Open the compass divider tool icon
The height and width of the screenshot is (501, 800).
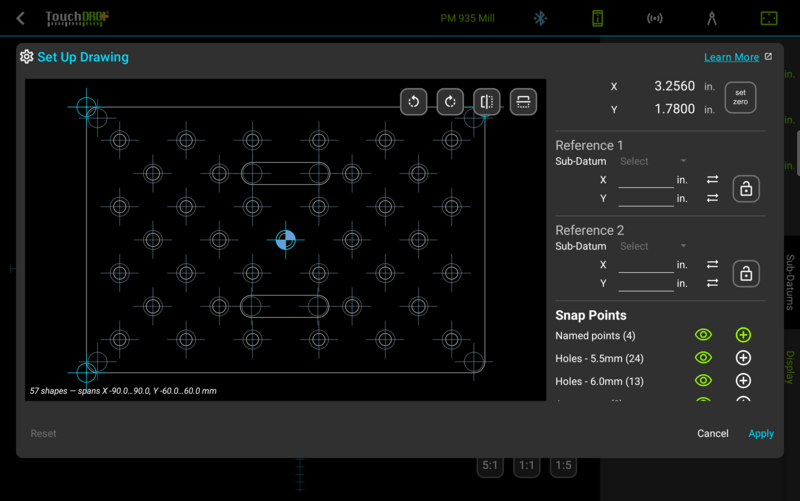click(x=712, y=18)
